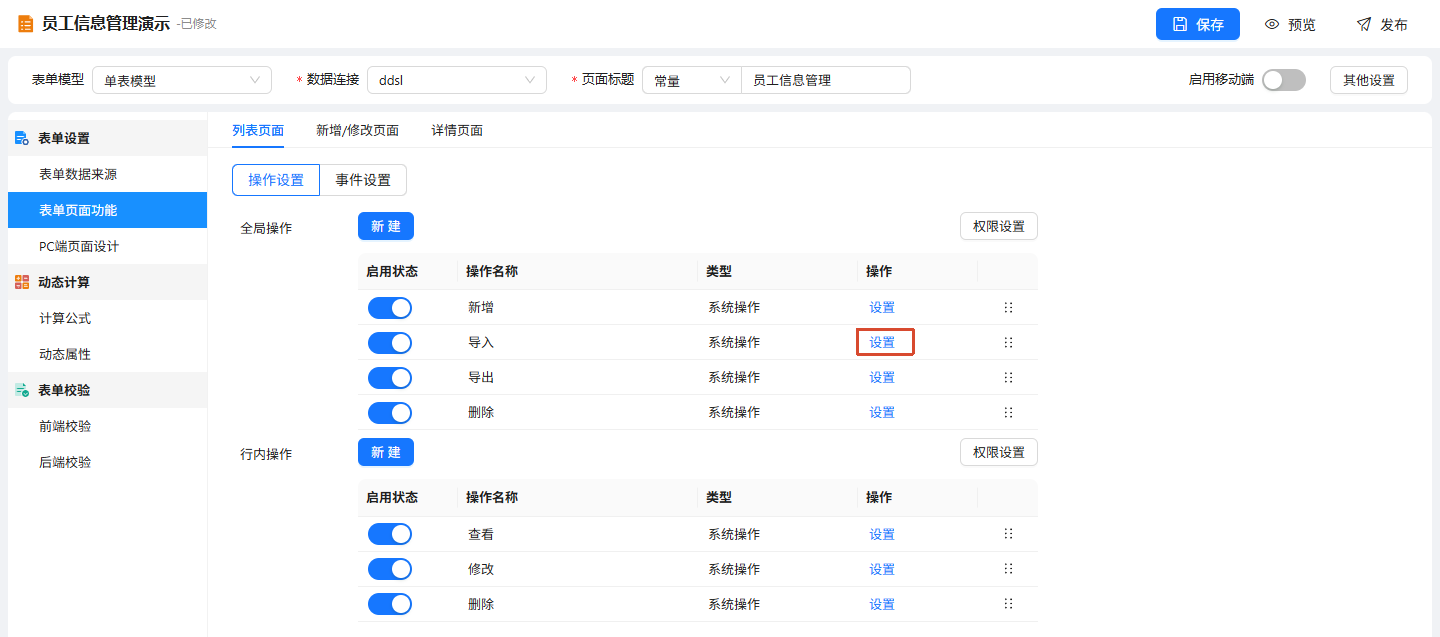Screen dimensions: 1440x637
Task: Click the 动态计算 section header
Action: tap(108, 282)
